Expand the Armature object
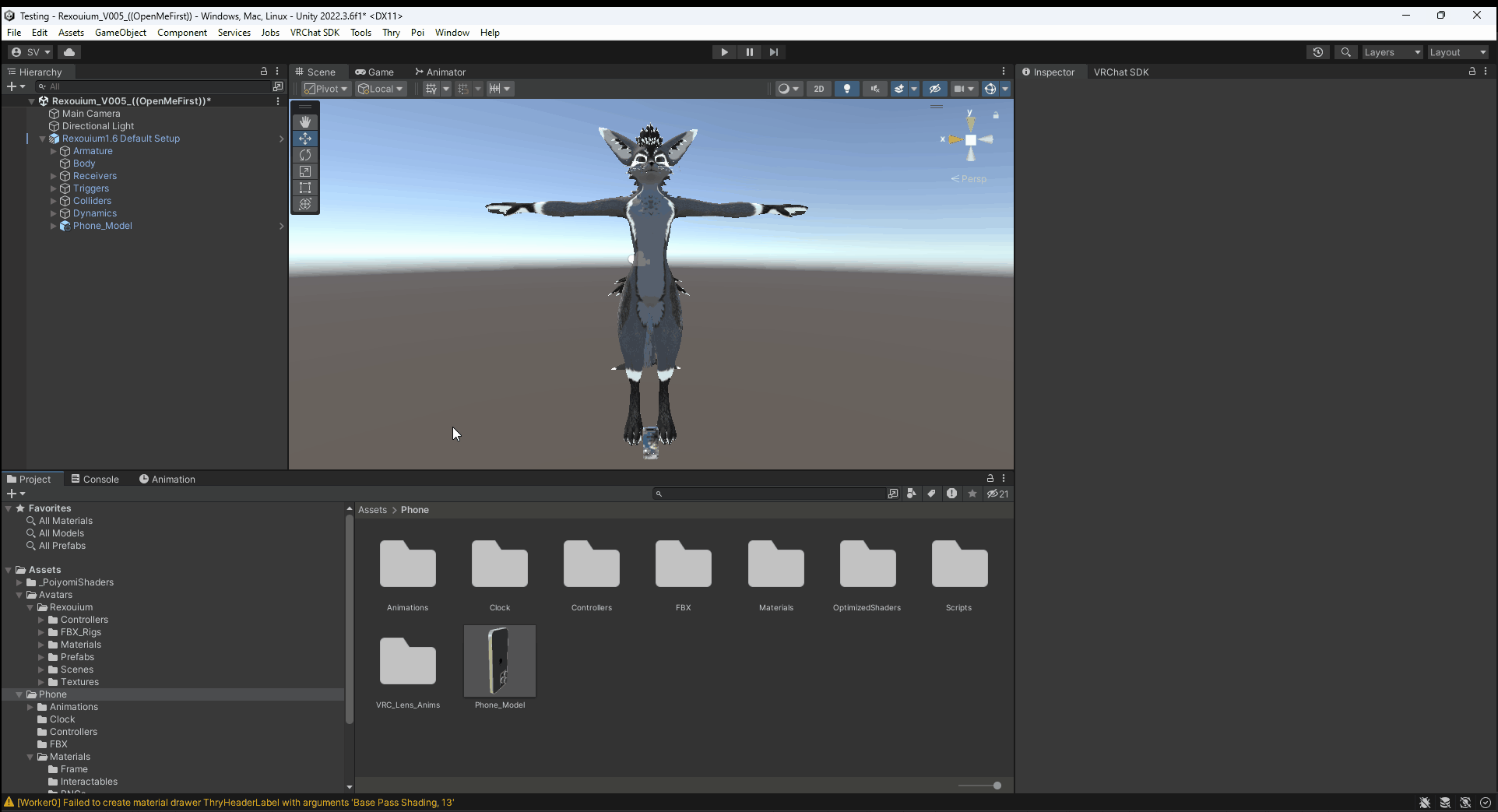The image size is (1498, 812). [54, 151]
